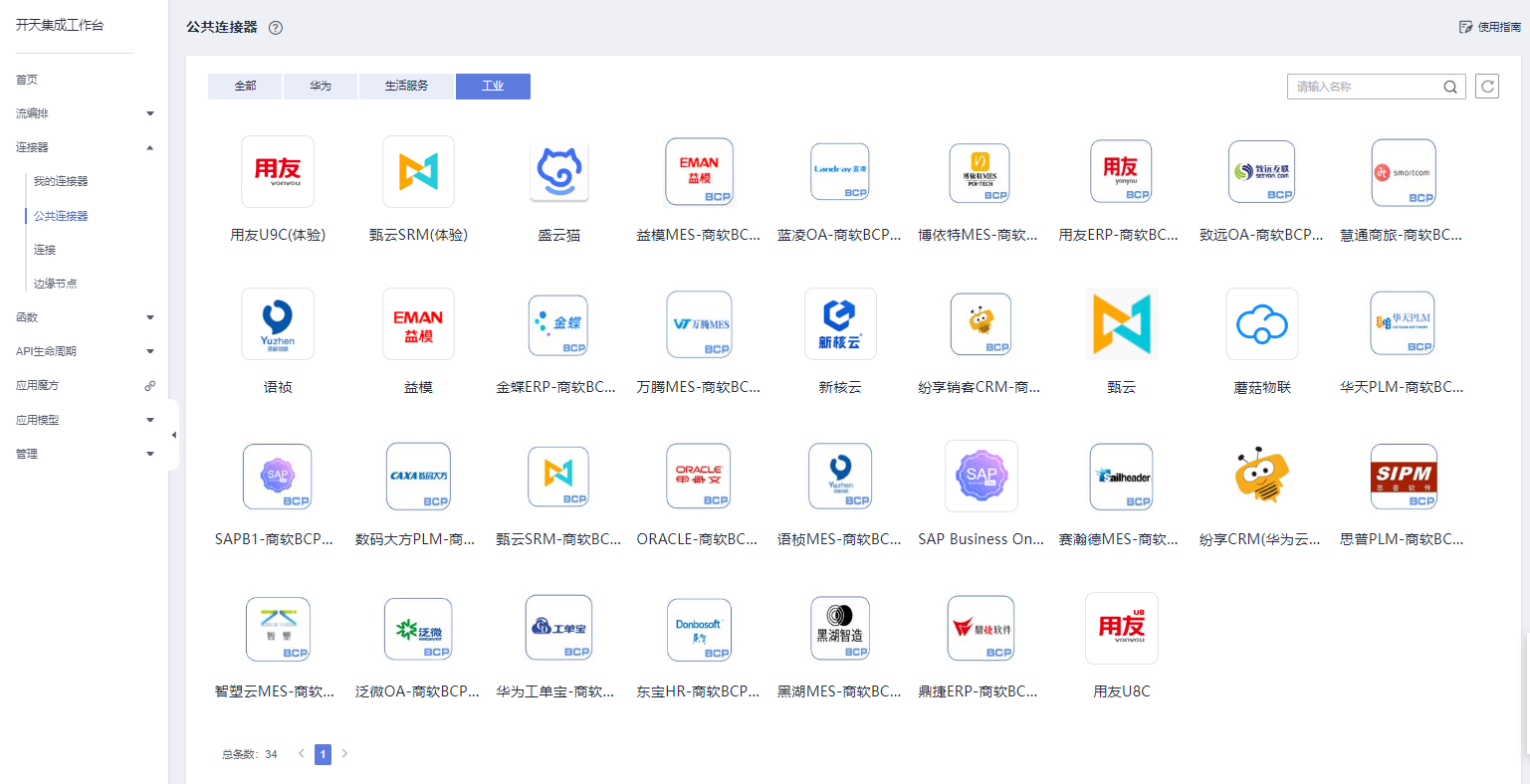This screenshot has width=1530, height=784.
Task: Open 使用指南 in the top right
Action: [1490, 27]
